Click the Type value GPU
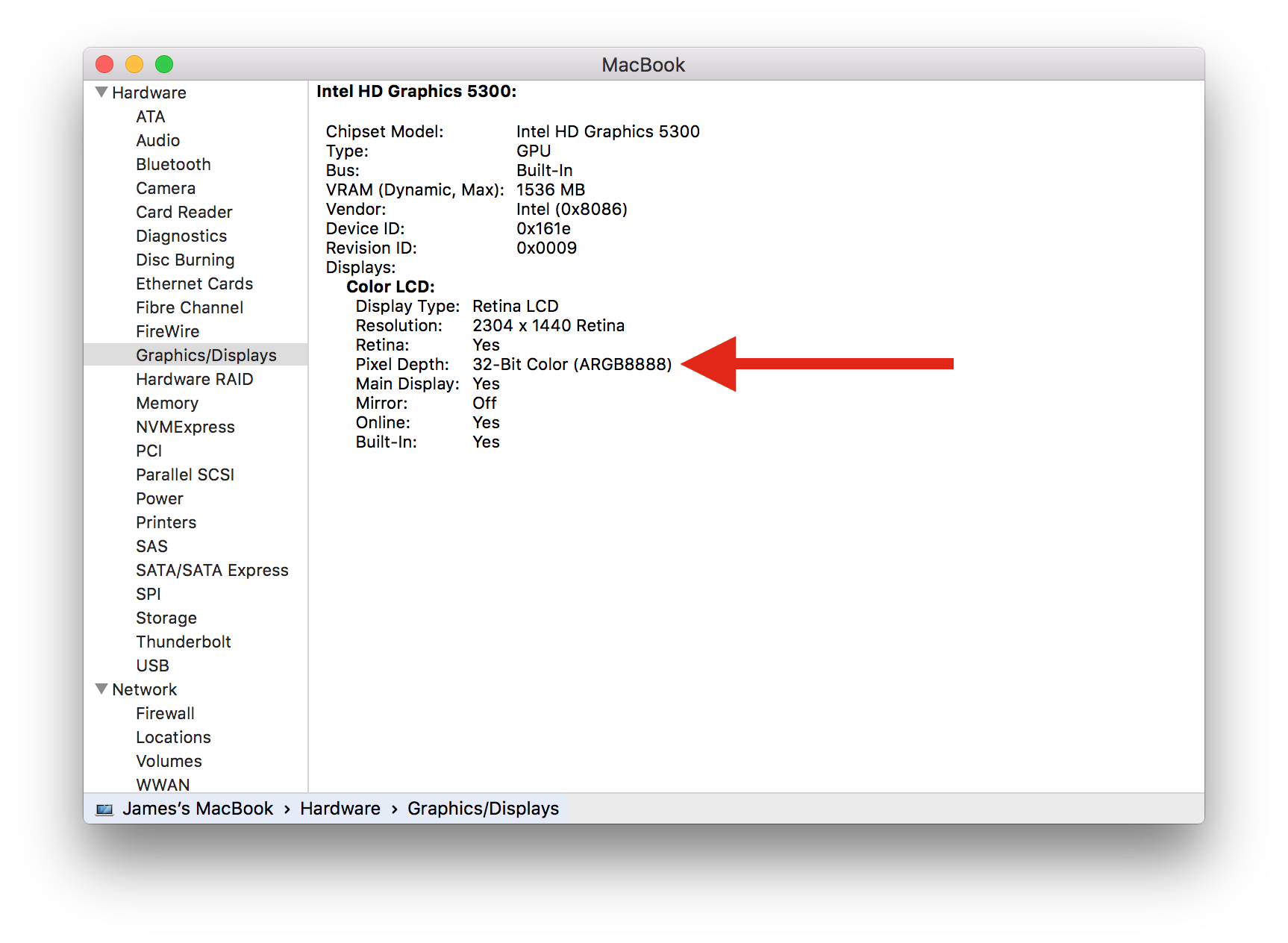1288x943 pixels. (x=534, y=151)
